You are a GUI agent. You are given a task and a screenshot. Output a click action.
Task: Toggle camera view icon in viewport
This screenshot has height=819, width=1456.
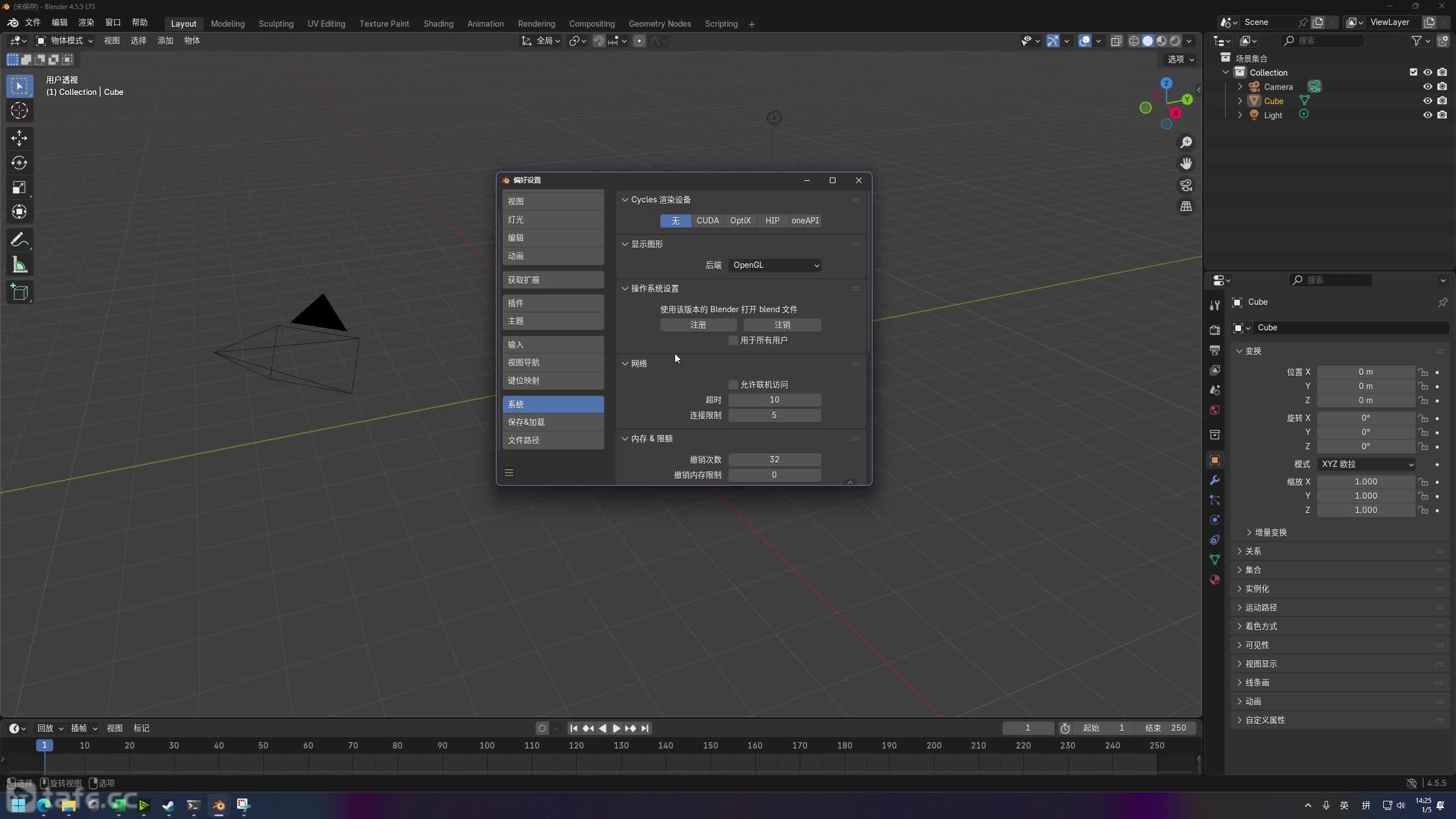(x=1186, y=185)
